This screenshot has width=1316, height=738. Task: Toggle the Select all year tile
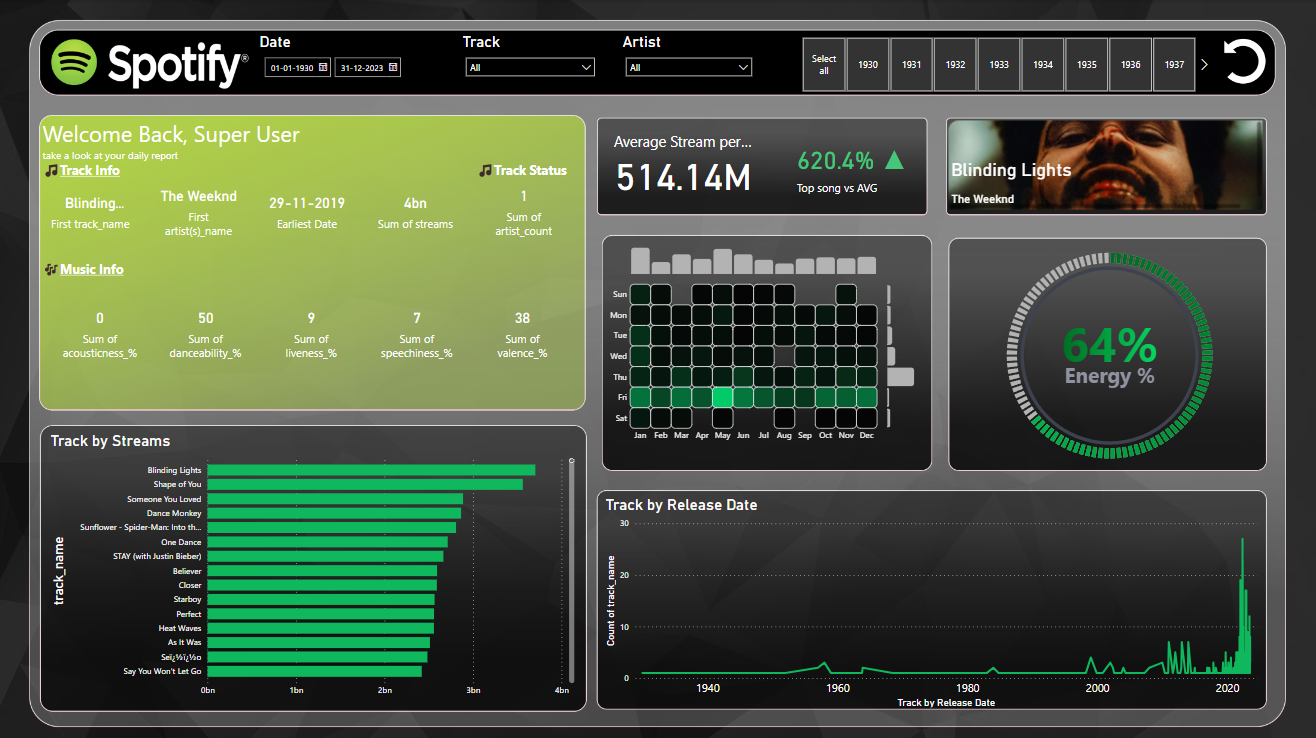[824, 65]
